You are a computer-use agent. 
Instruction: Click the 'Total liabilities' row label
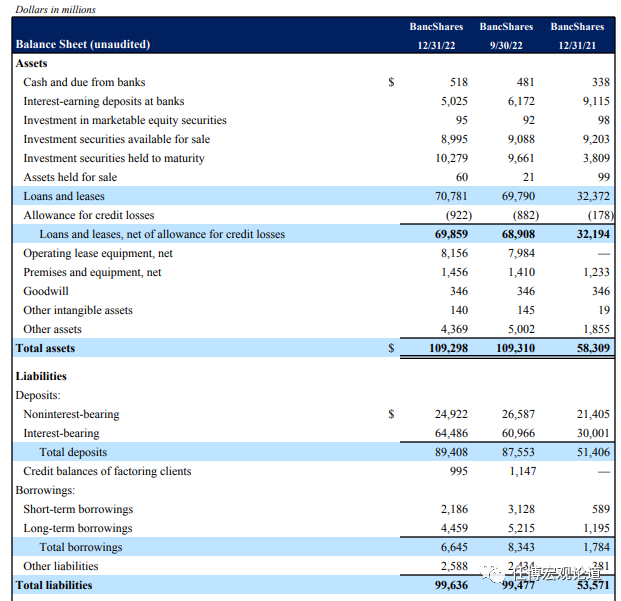coord(54,585)
